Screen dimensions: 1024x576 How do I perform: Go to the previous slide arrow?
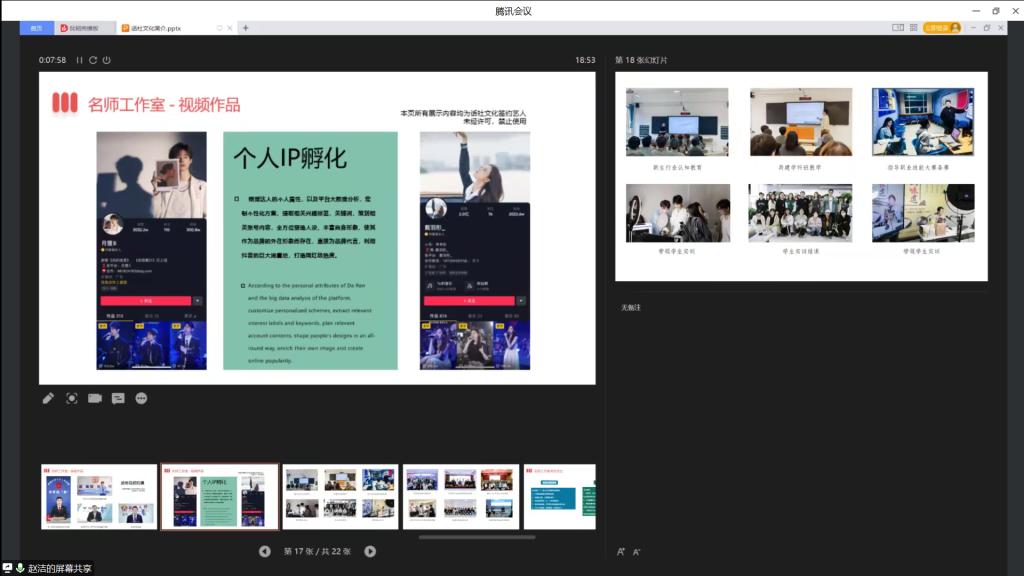[265, 551]
